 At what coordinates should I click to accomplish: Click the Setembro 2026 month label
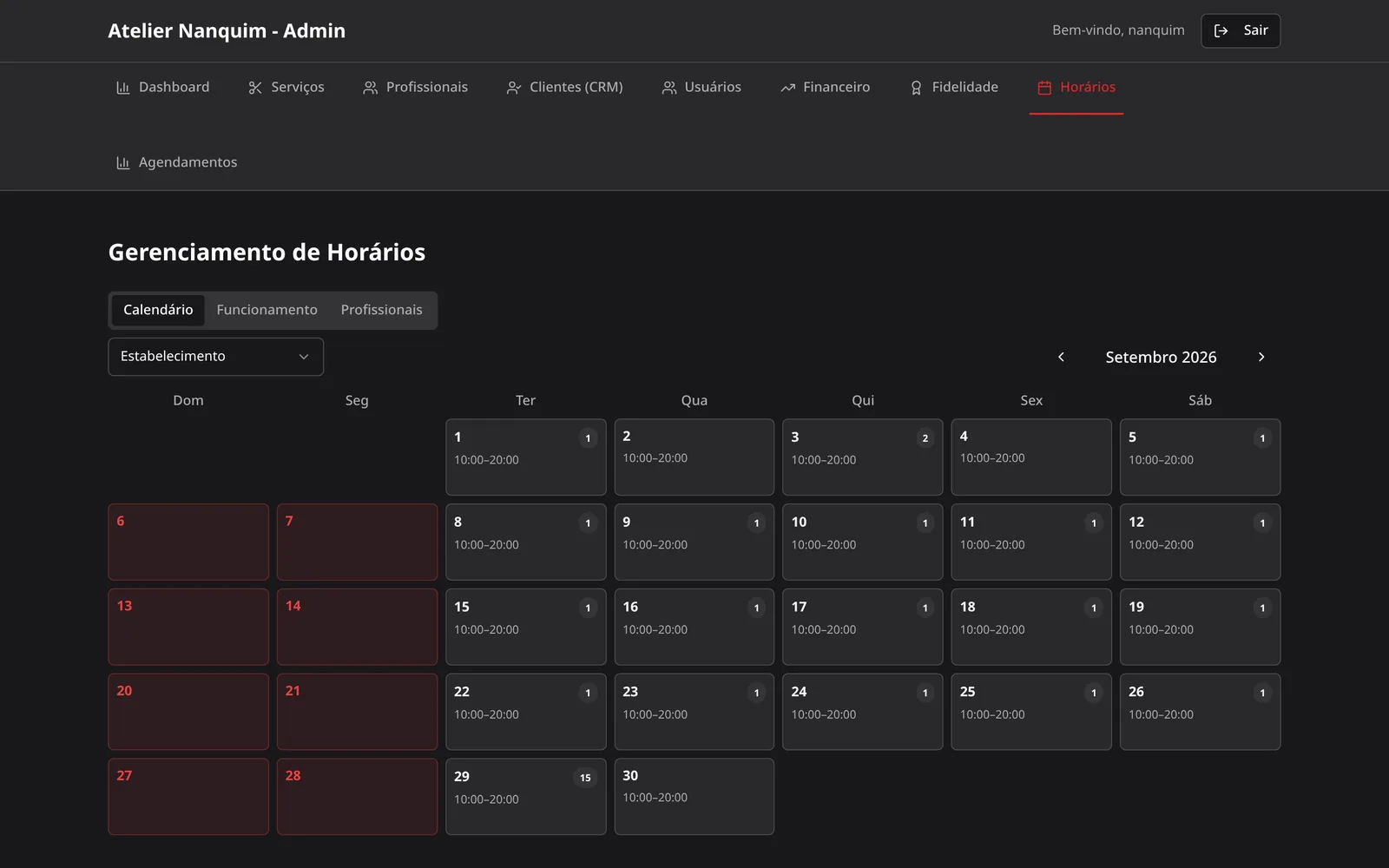pyautogui.click(x=1161, y=357)
